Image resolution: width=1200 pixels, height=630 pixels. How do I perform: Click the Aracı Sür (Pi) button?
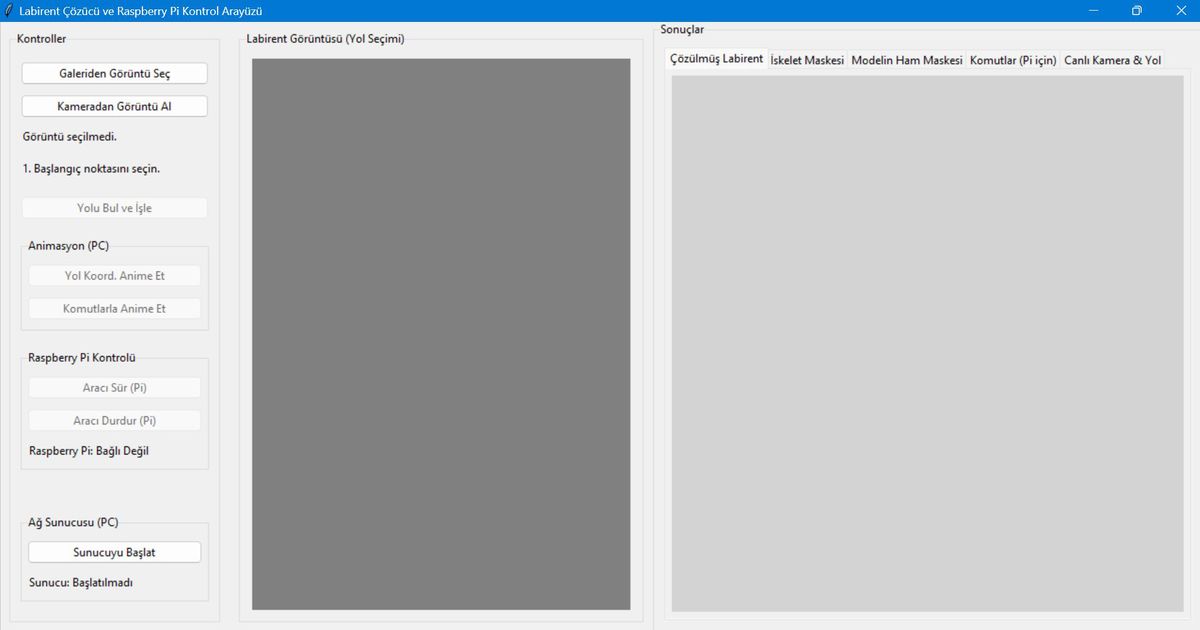point(115,388)
